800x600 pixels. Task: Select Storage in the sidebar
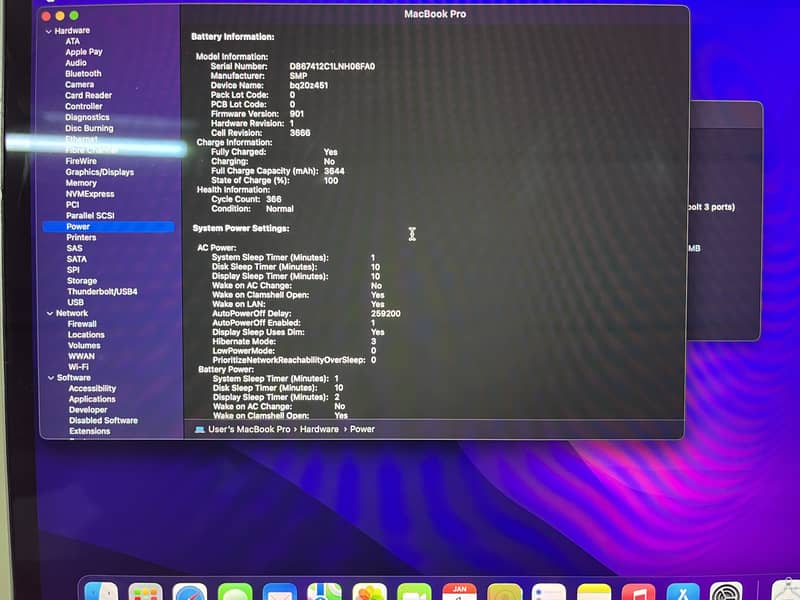point(82,281)
